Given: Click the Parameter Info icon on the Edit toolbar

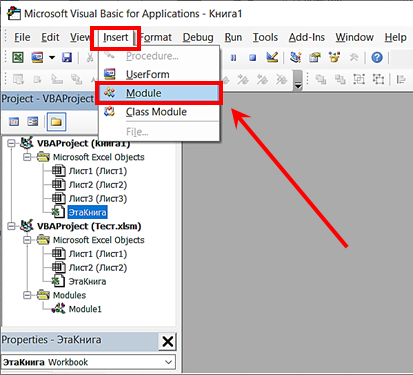Looking at the screenshot, I should point(76,79).
